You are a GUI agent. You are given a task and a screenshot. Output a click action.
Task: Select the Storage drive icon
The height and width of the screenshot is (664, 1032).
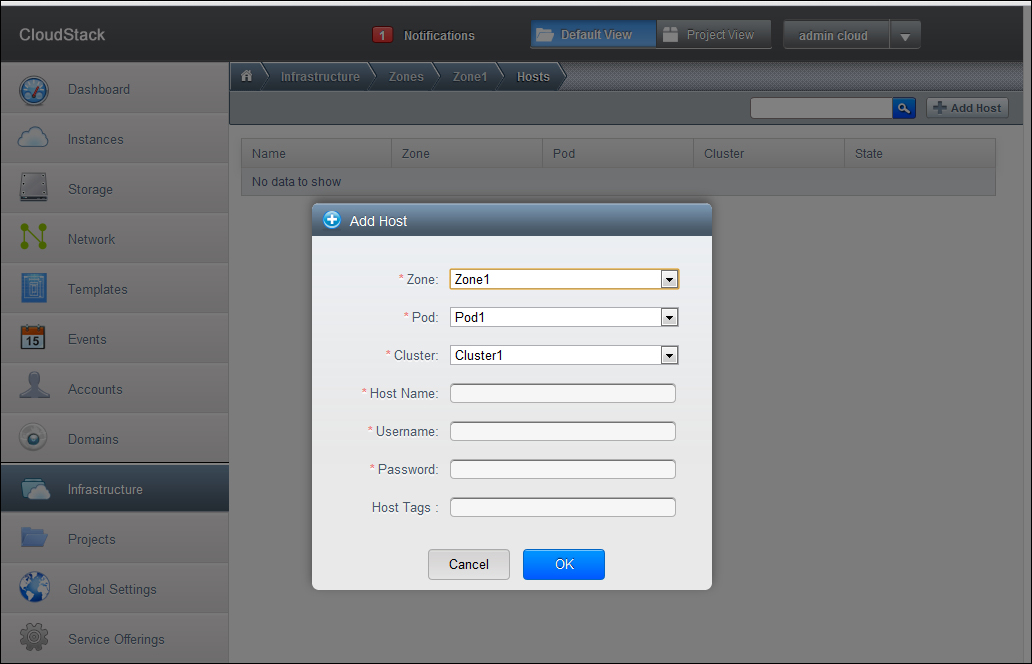pyautogui.click(x=34, y=189)
